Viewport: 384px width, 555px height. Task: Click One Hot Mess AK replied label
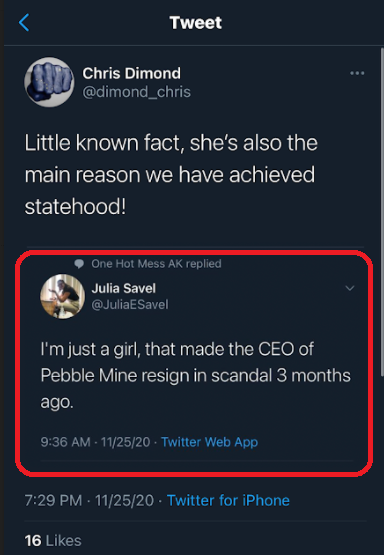[x=156, y=264]
